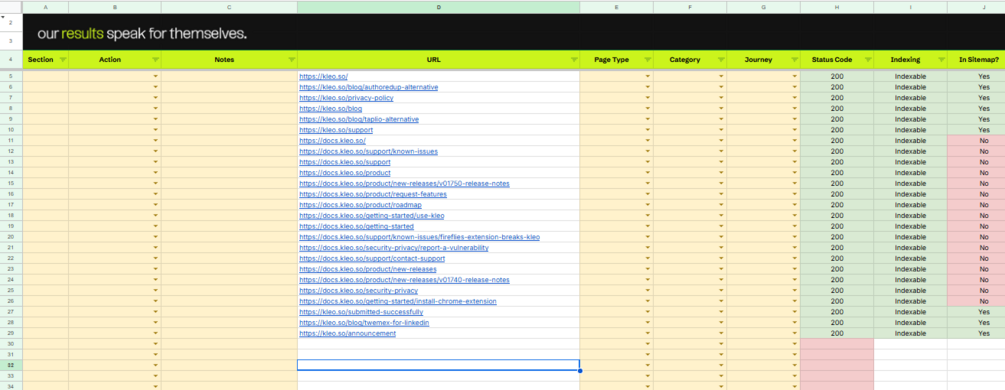Open the taplio-alternative blog link
Image resolution: width=1005 pixels, height=390 pixels.
359,119
